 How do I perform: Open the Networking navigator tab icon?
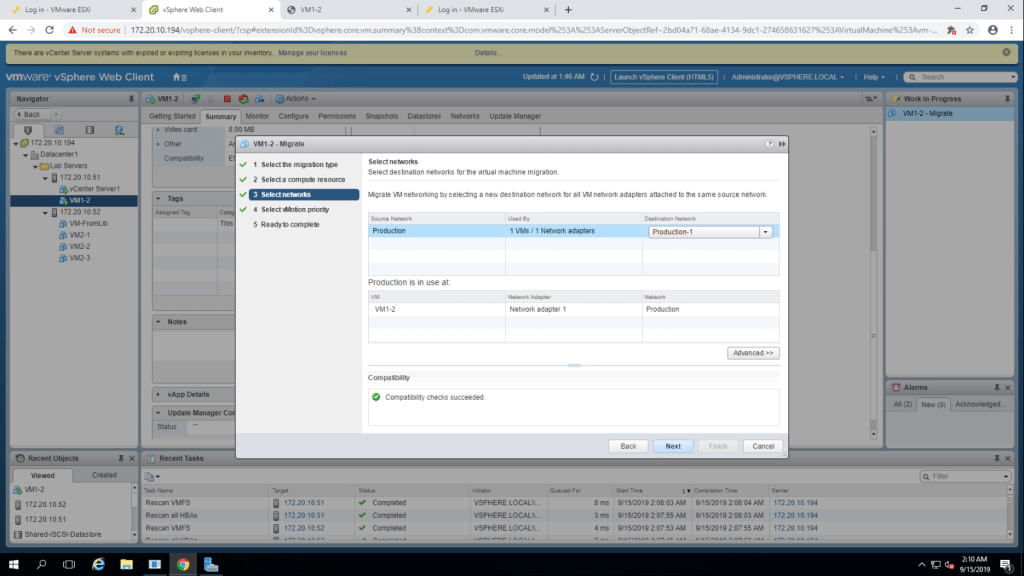(119, 130)
